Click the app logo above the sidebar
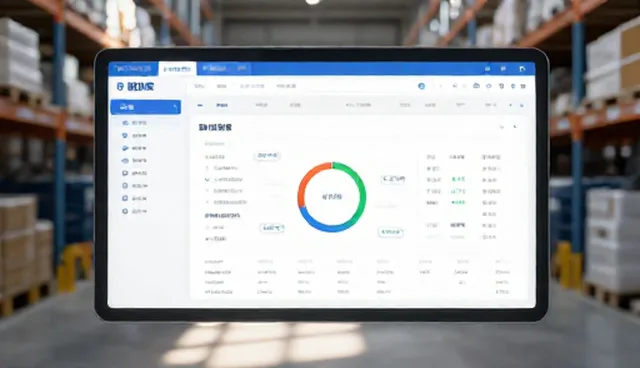Image resolution: width=640 pixels, height=368 pixels. [135, 86]
